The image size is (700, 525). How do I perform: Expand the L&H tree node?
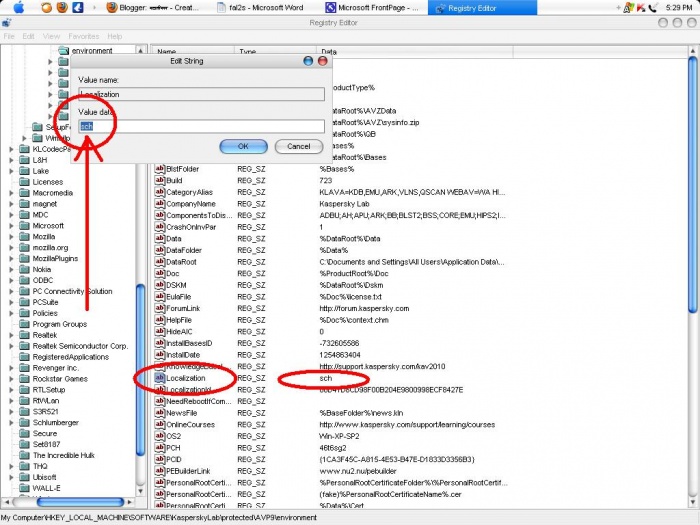coord(12,160)
